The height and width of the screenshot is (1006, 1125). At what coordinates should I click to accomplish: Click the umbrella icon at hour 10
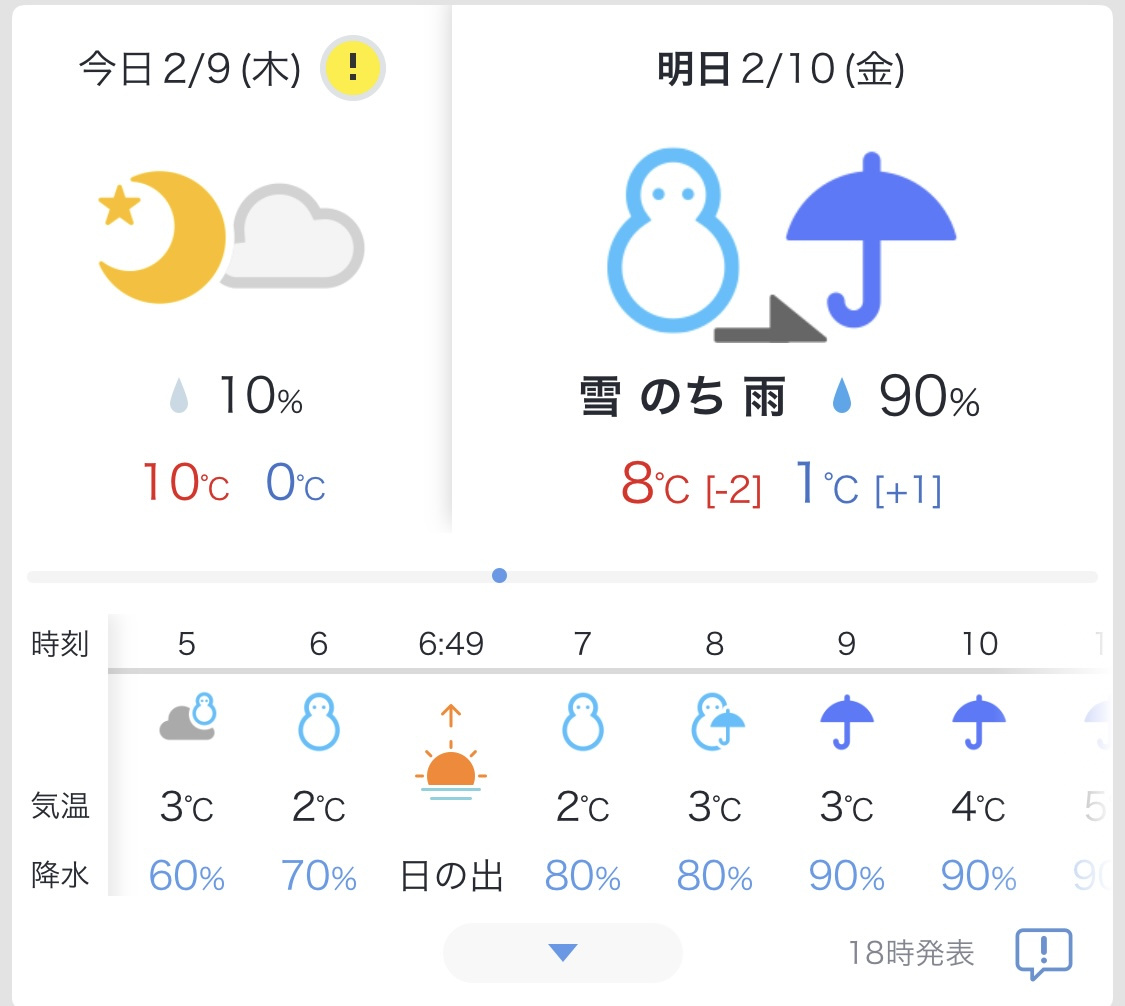[x=978, y=721]
